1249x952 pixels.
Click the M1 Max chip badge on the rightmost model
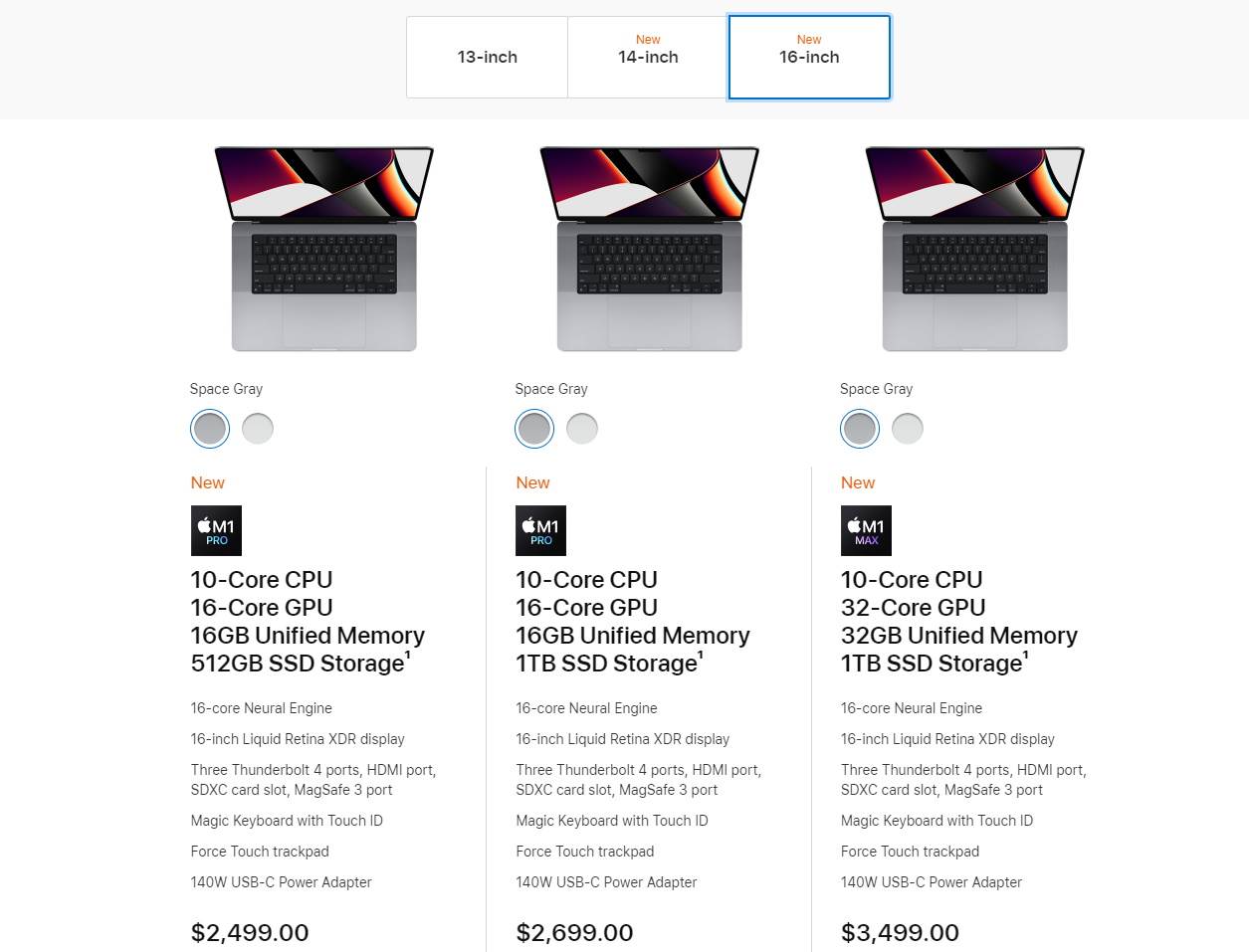[866, 530]
